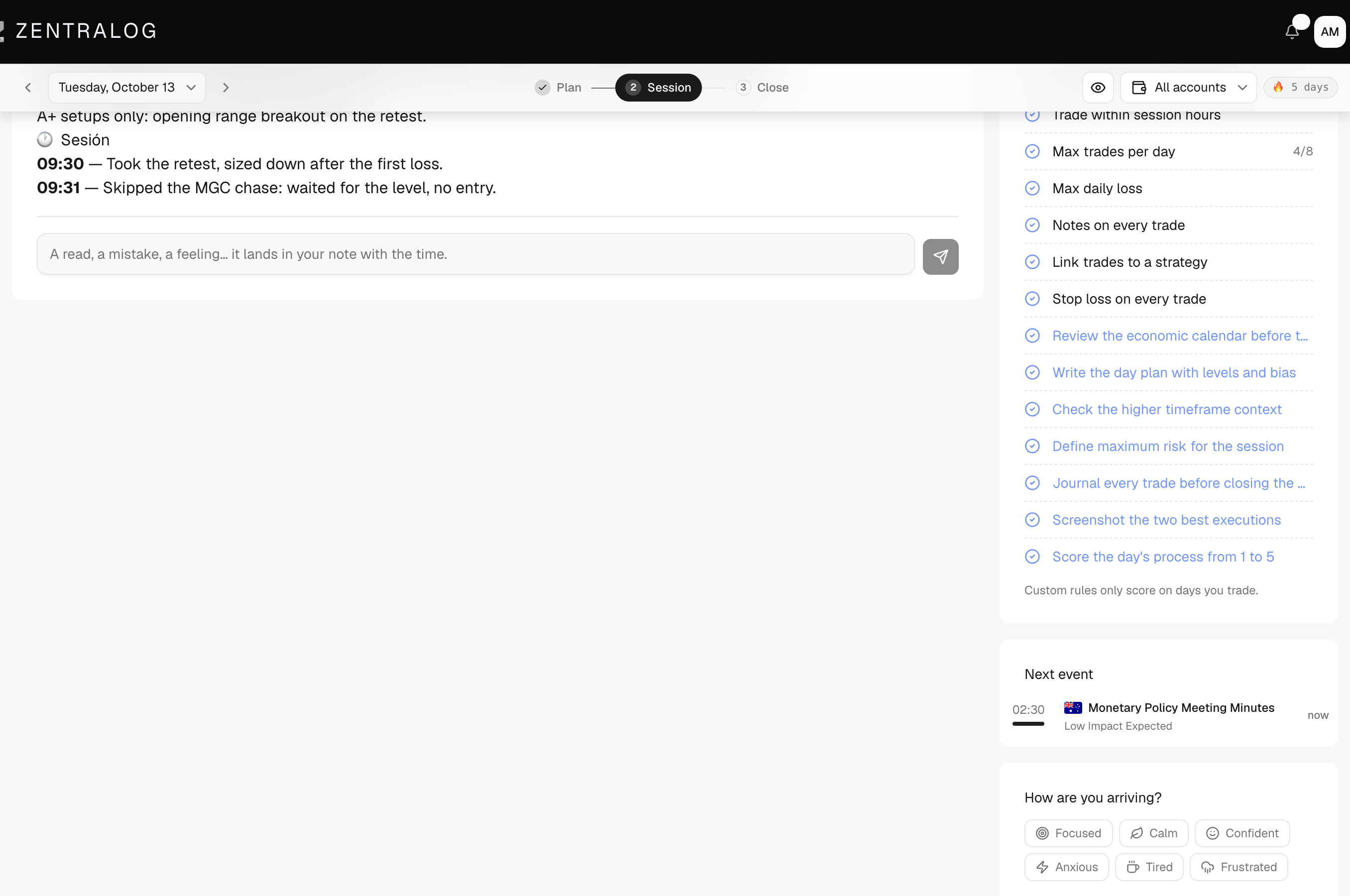The width and height of the screenshot is (1350, 896).
Task: Toggle check for Link trades to a strategy
Action: 1032,262
